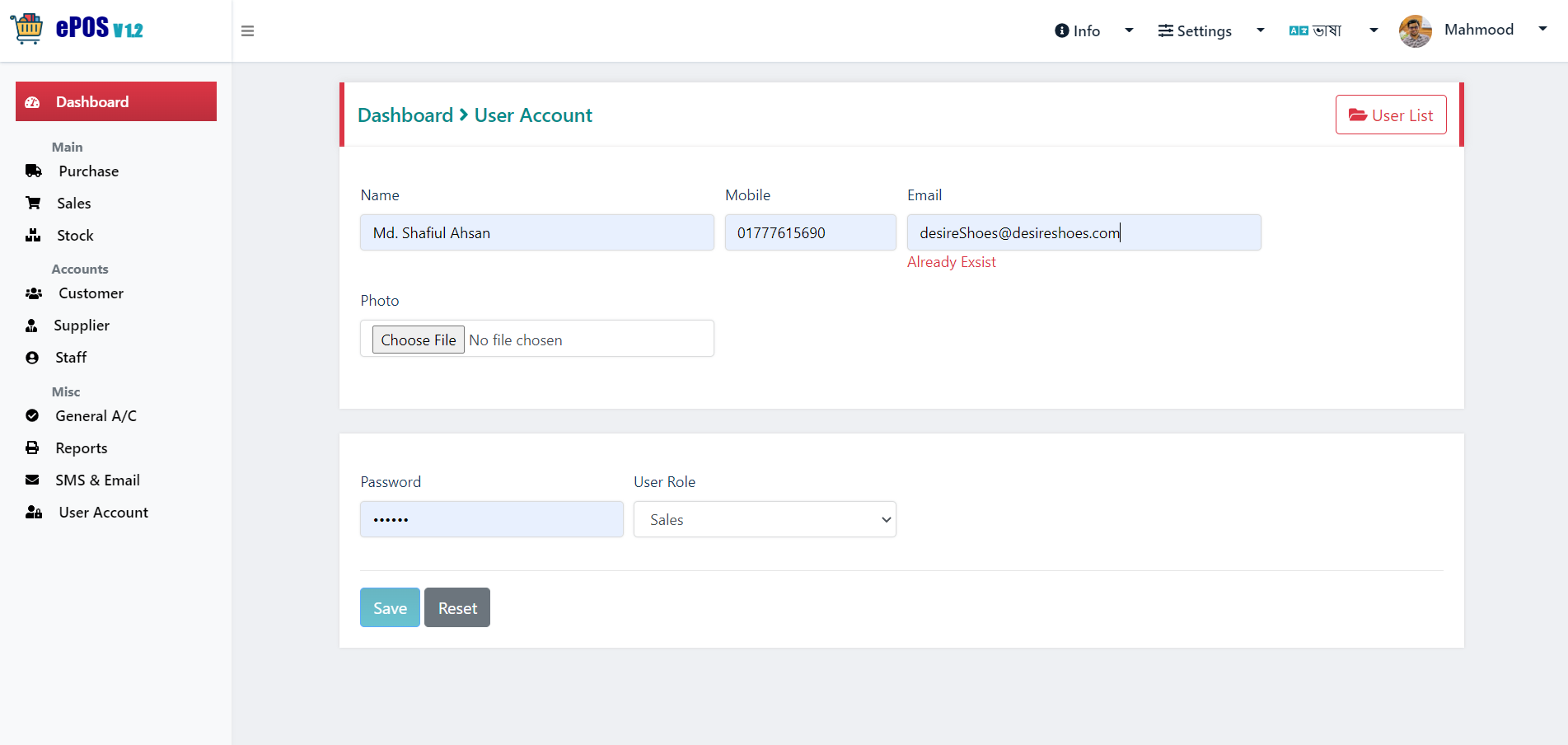Click the Stock boxes icon

tap(33, 236)
